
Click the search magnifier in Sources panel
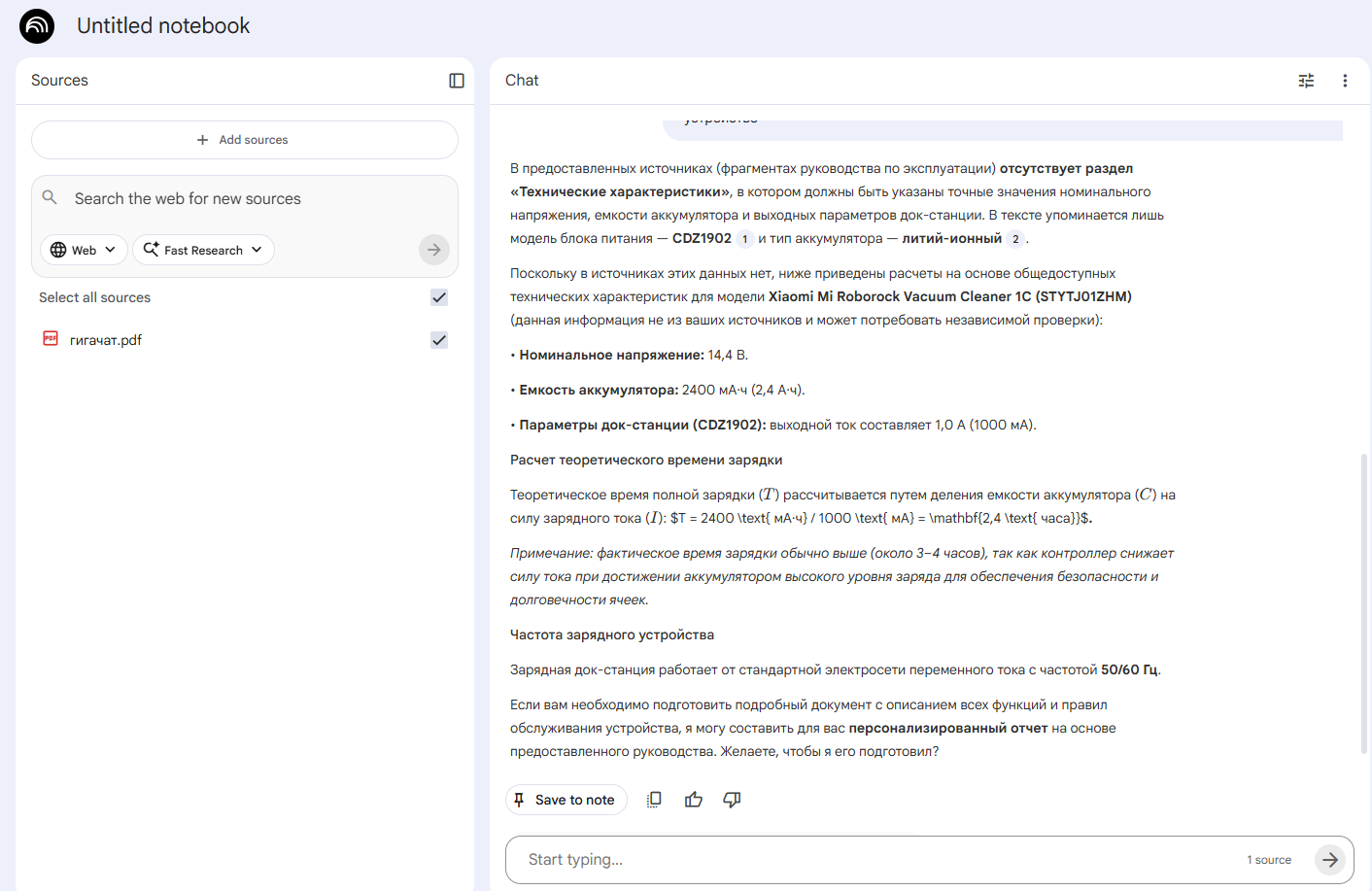coord(50,197)
